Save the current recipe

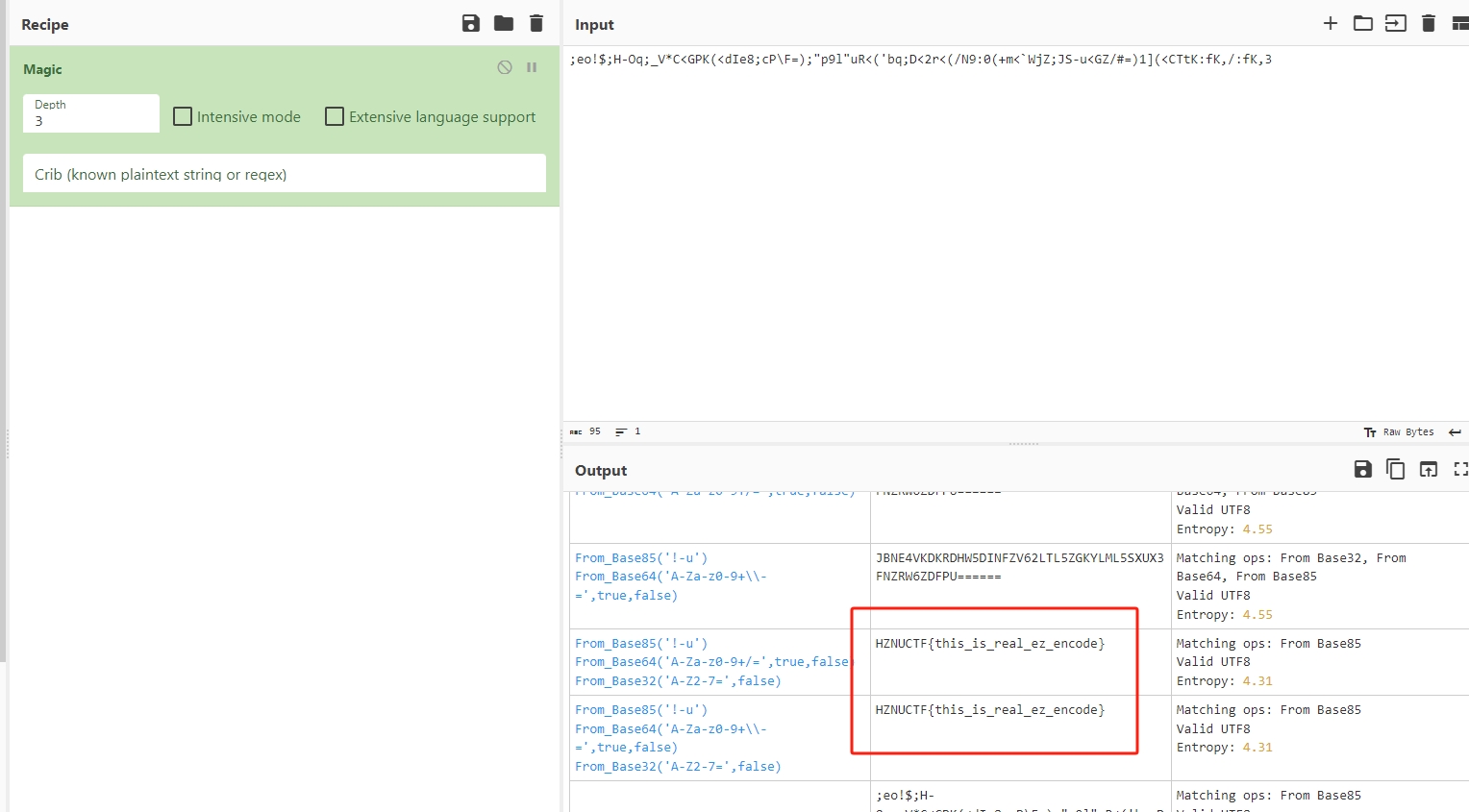[x=470, y=24]
